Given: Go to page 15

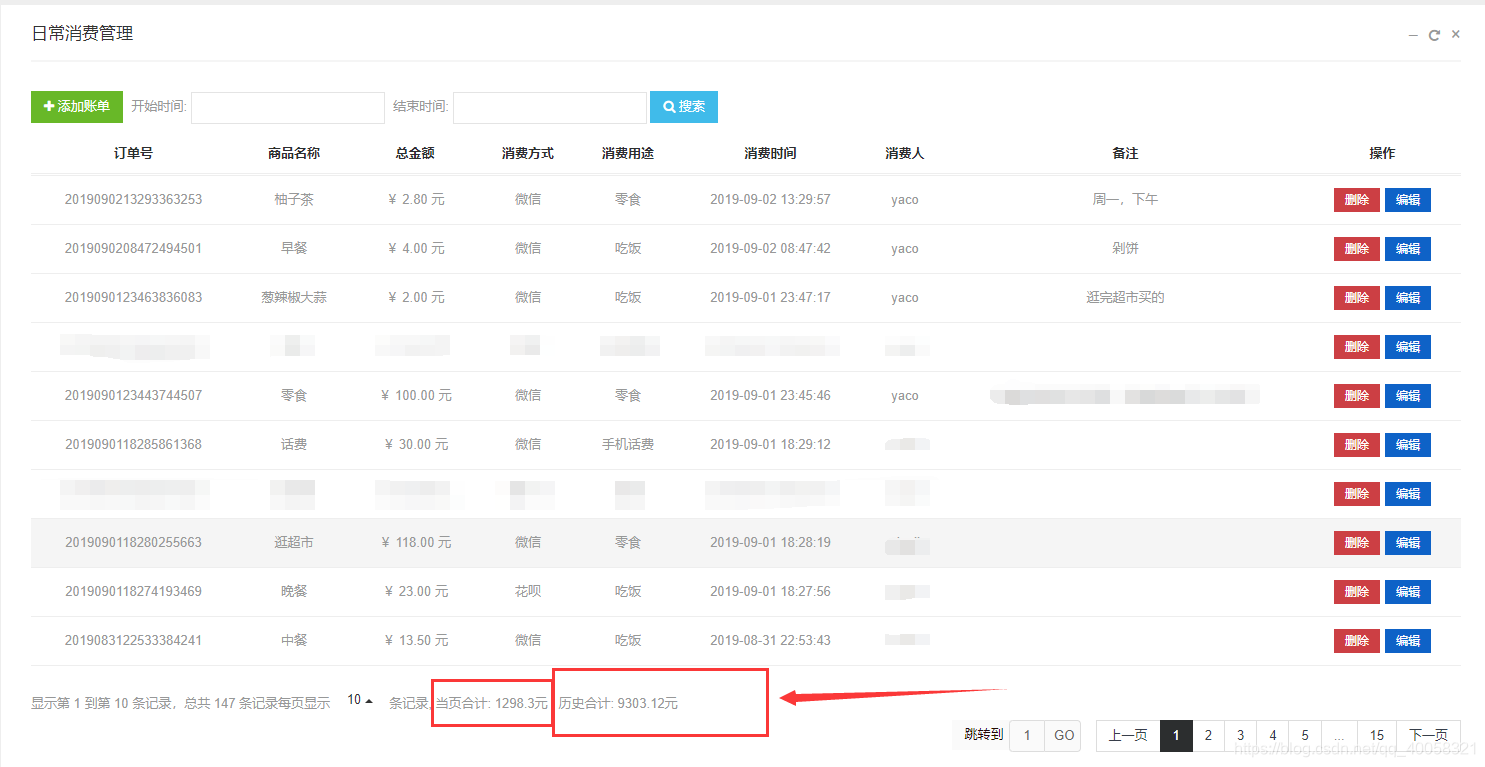Looking at the screenshot, I should (x=1377, y=735).
